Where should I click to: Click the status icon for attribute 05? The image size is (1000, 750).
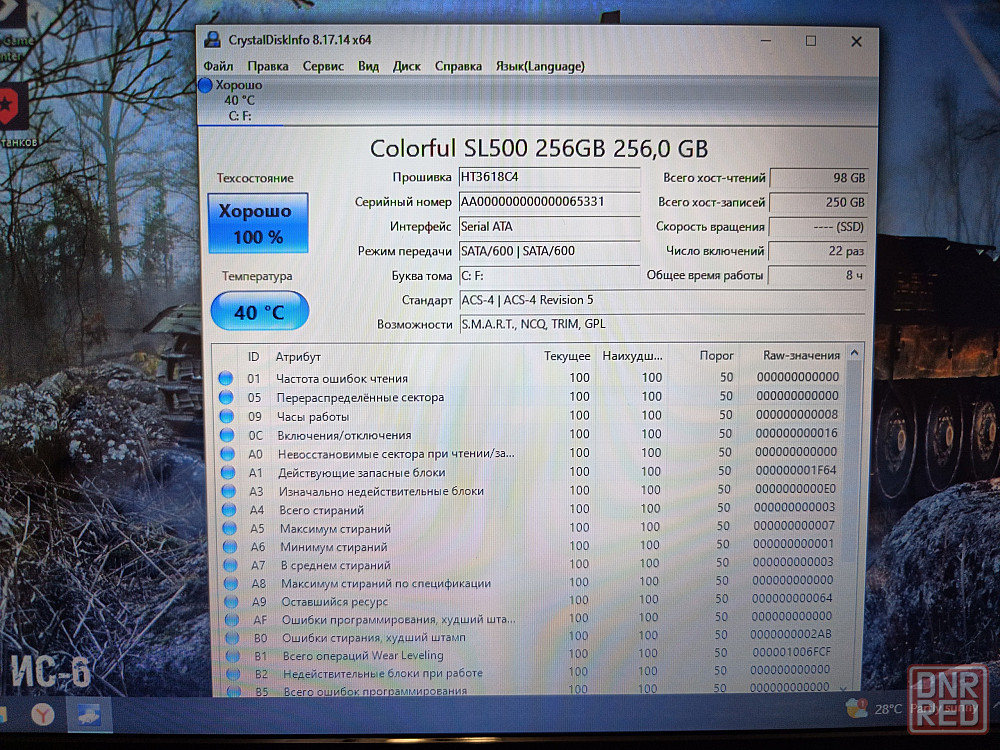[226, 397]
